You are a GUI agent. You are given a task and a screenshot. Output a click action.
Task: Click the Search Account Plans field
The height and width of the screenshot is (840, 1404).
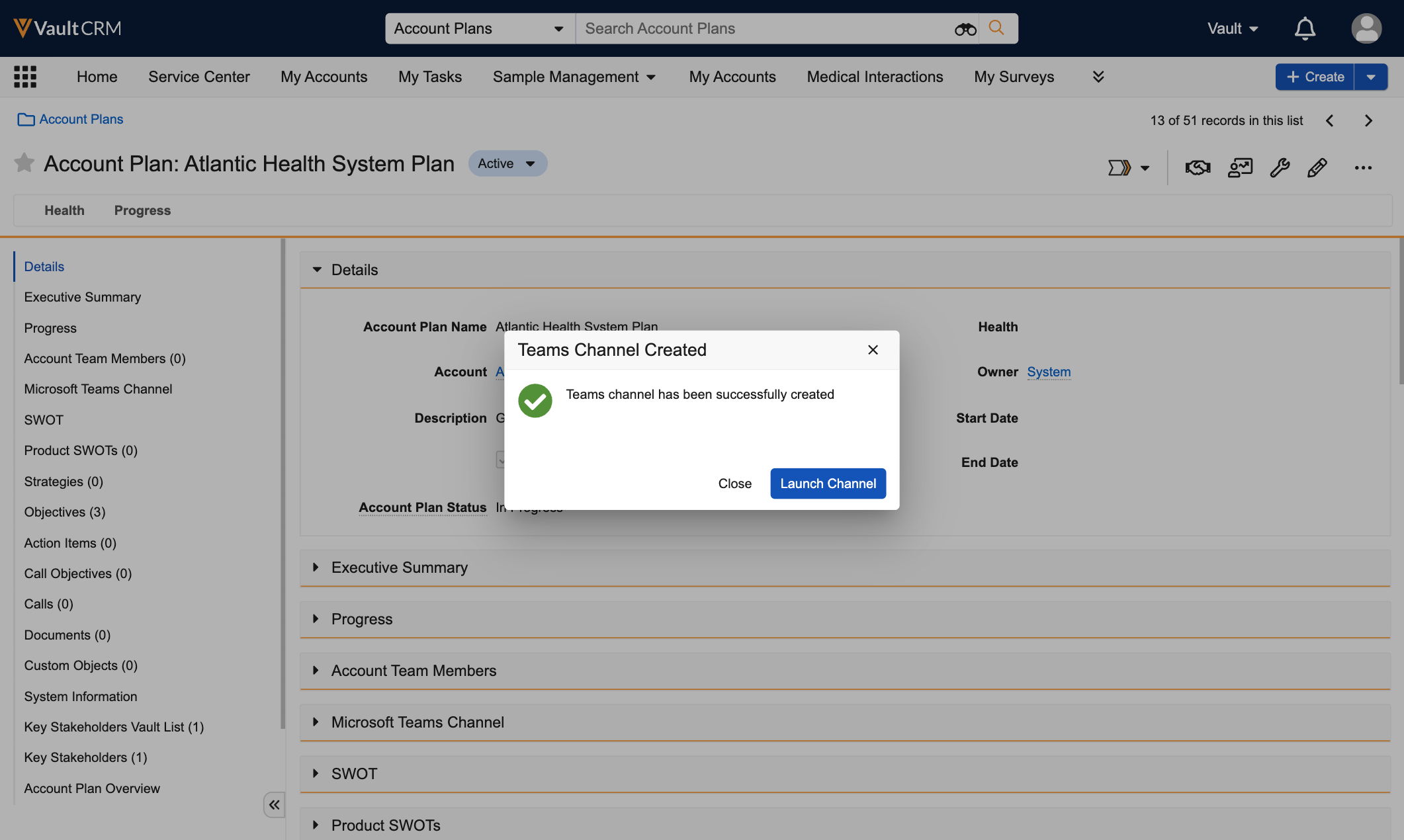tap(761, 29)
